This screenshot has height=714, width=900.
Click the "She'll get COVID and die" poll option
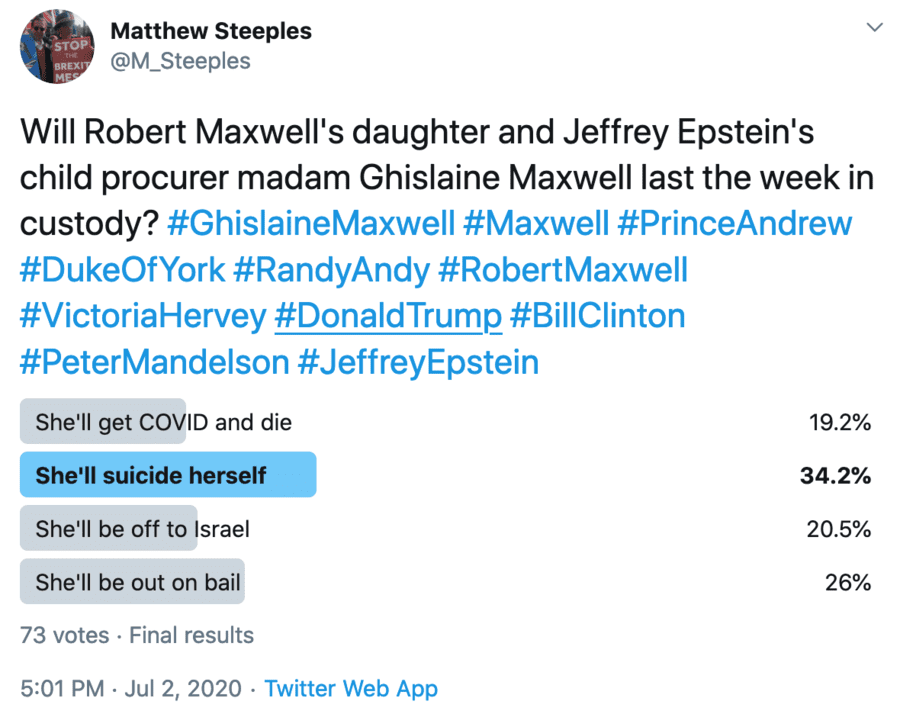point(163,422)
